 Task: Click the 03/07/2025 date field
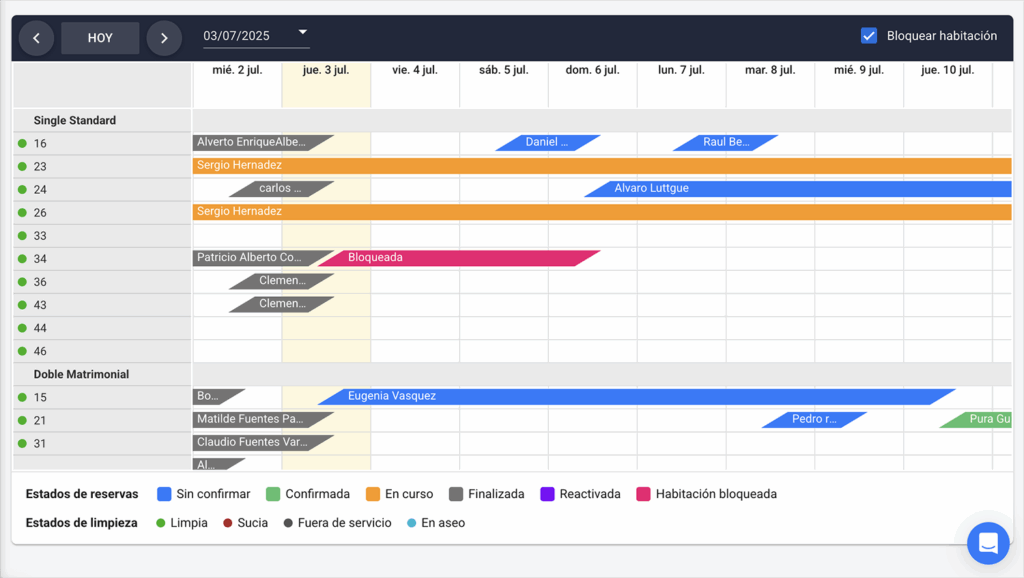click(245, 36)
